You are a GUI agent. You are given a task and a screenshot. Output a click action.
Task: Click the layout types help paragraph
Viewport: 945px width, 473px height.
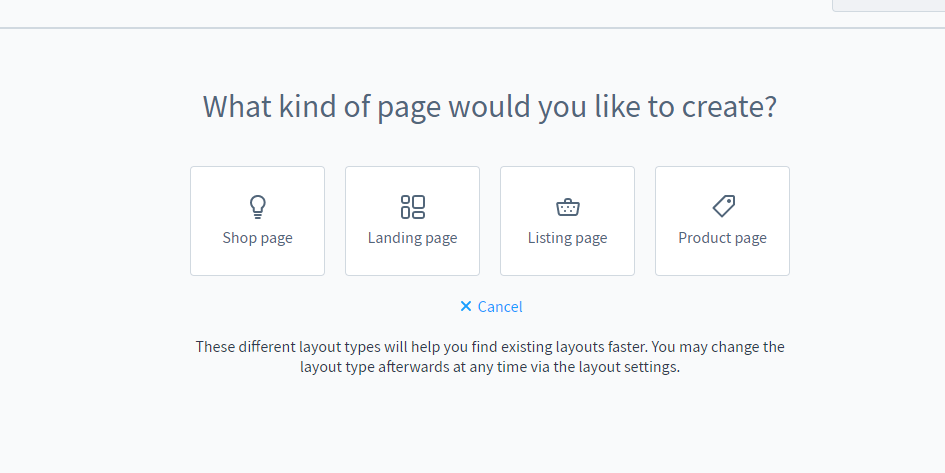click(490, 357)
